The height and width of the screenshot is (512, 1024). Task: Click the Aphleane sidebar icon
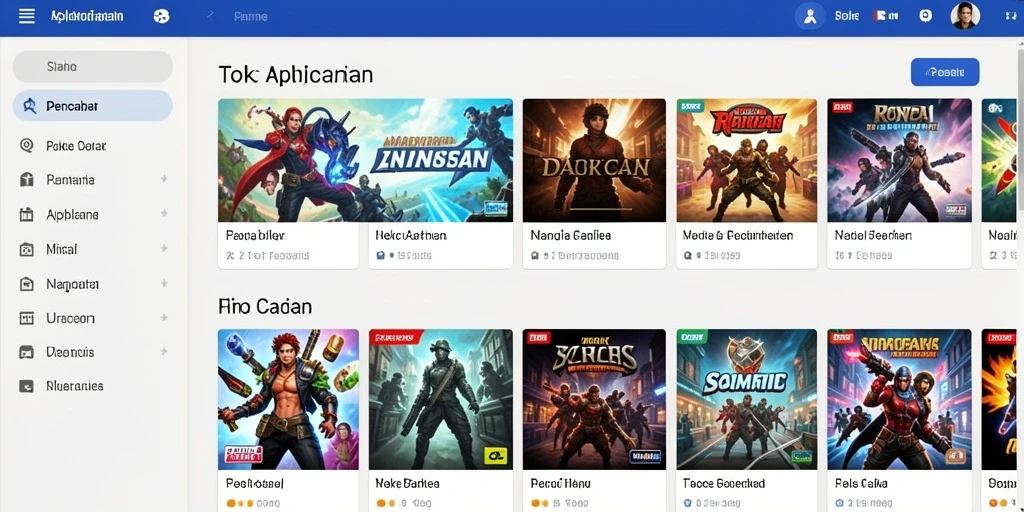27,214
